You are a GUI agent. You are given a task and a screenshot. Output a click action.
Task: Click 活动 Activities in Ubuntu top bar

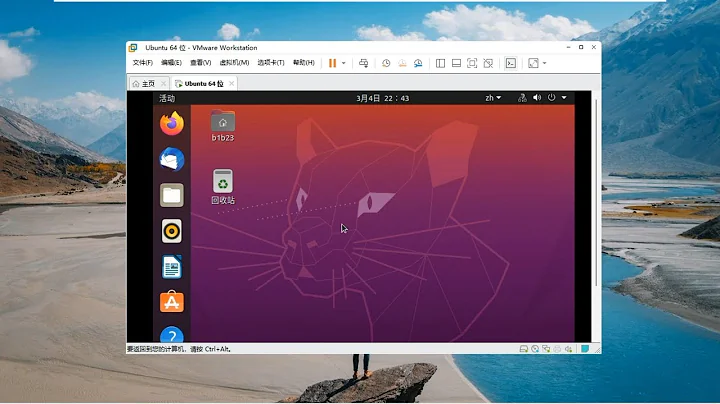click(x=167, y=98)
